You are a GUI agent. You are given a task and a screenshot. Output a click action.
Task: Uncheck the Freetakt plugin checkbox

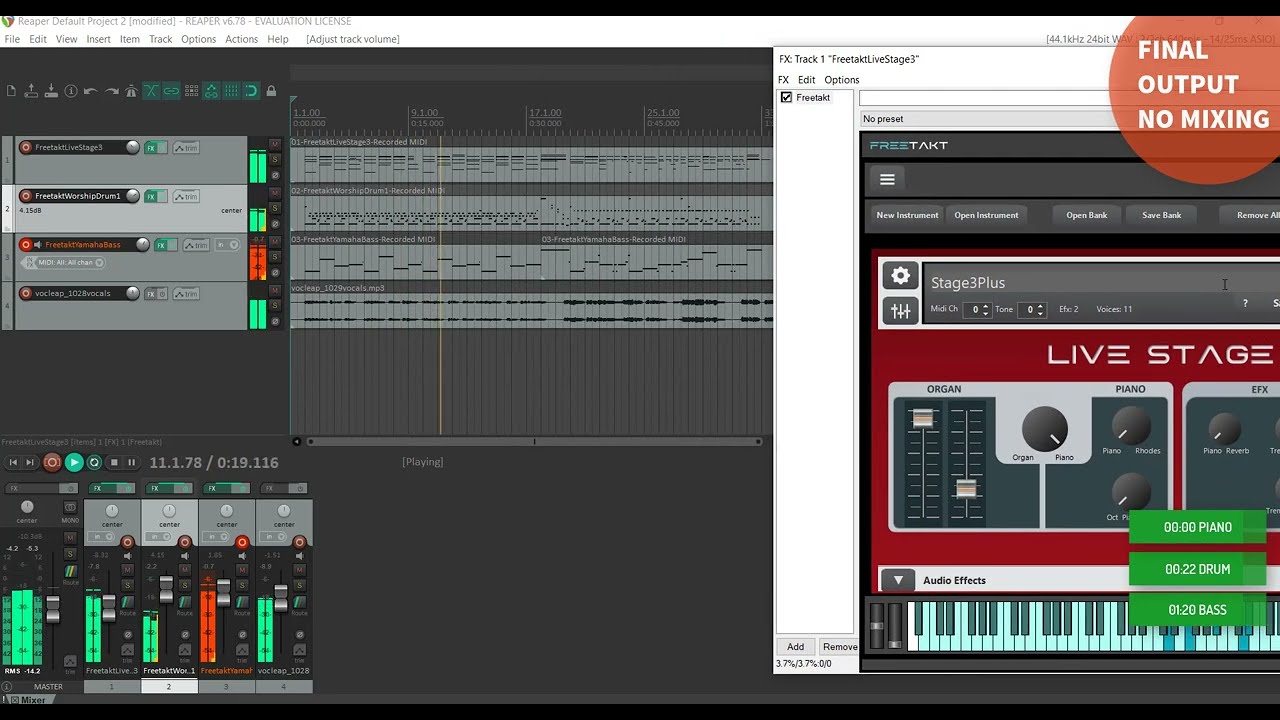786,98
